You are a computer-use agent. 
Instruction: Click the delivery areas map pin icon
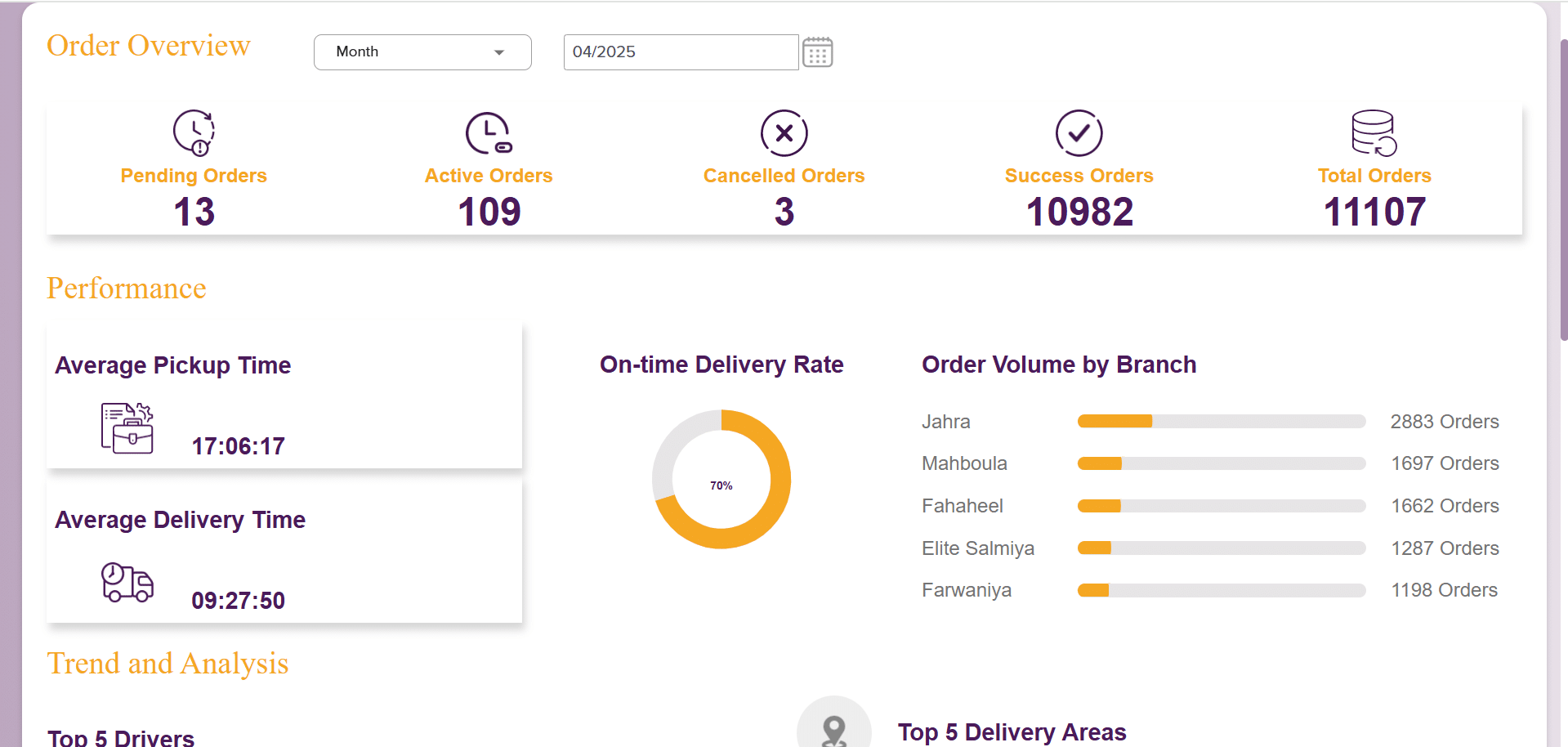pos(833,729)
